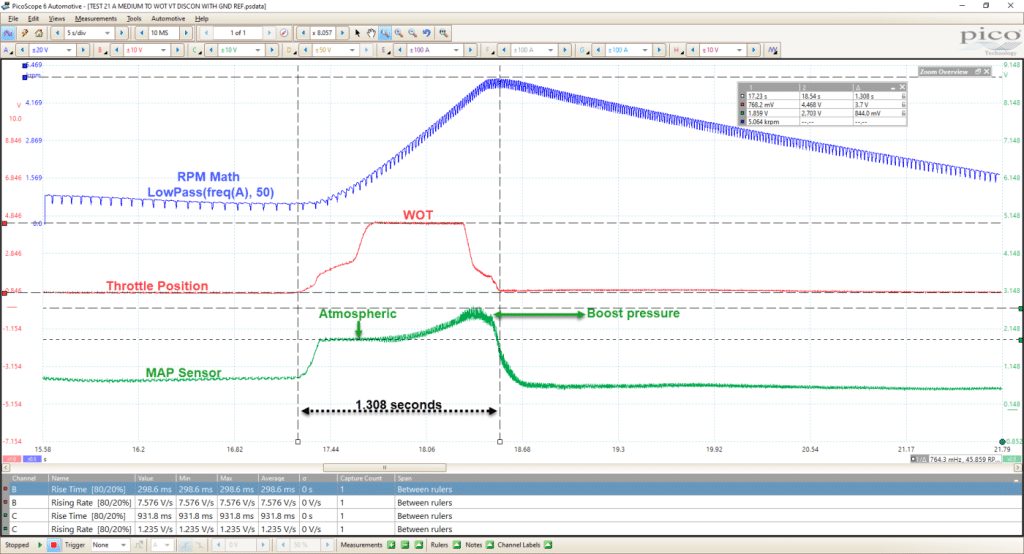Toggle the Channel Labels icon
The image size is (1024, 554).
point(548,545)
